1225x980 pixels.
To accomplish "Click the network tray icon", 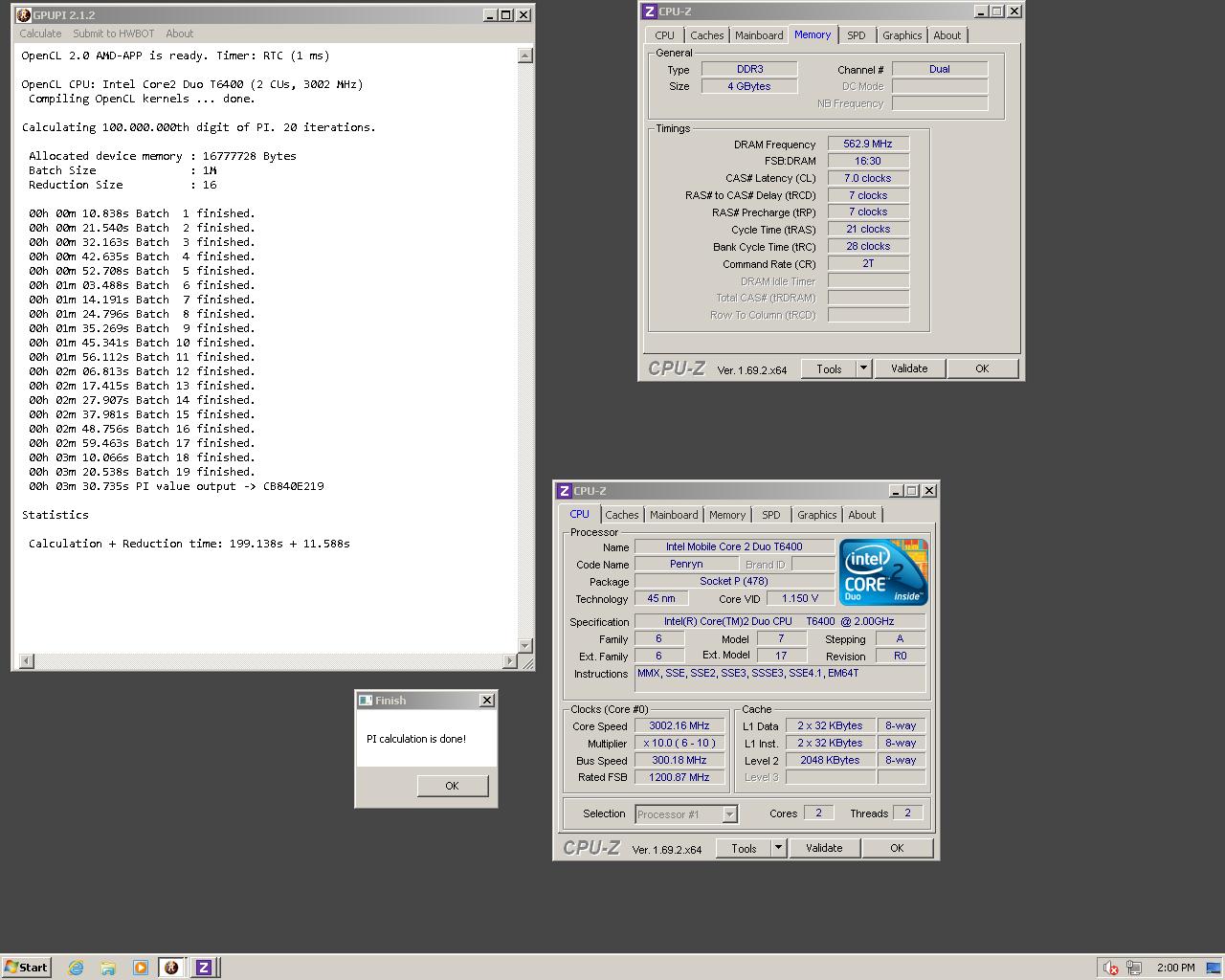I will [1134, 968].
